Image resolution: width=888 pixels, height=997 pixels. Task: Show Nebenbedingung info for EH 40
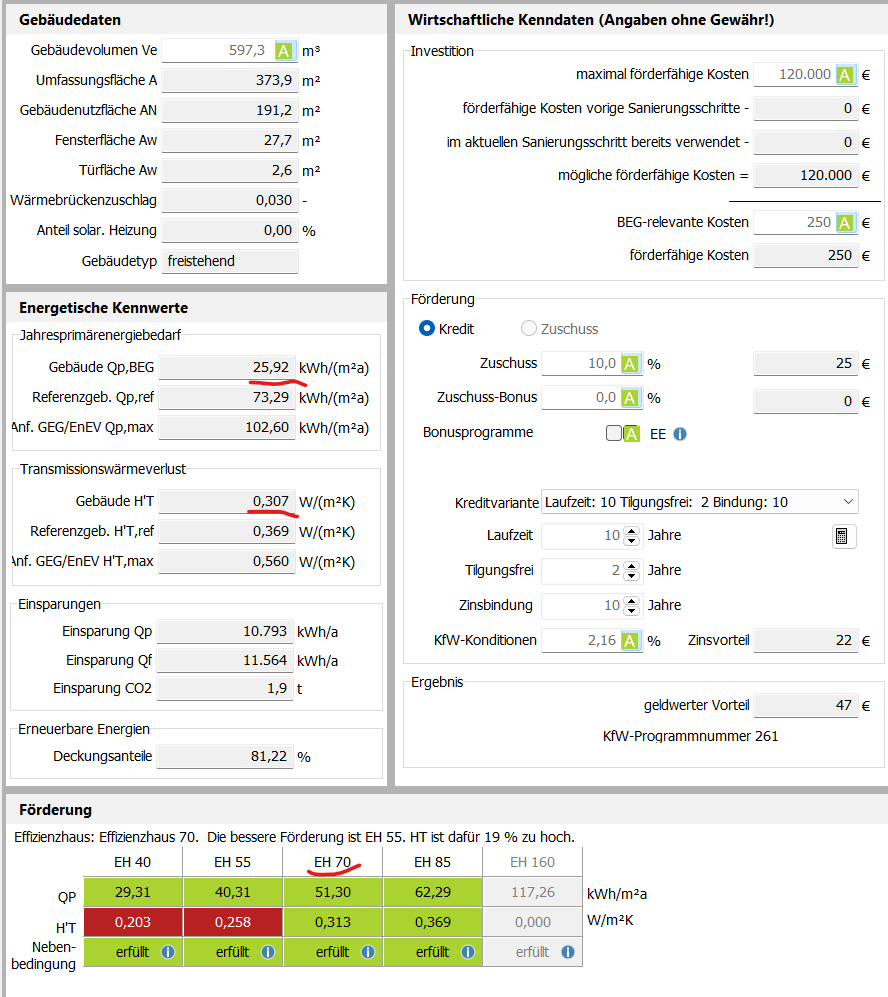(168, 952)
